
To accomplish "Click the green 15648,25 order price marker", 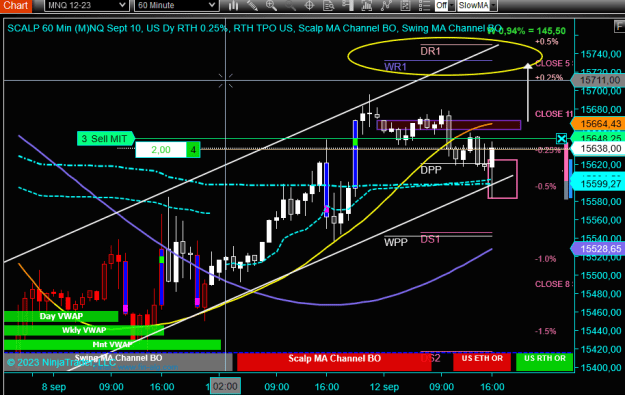I will (x=598, y=138).
